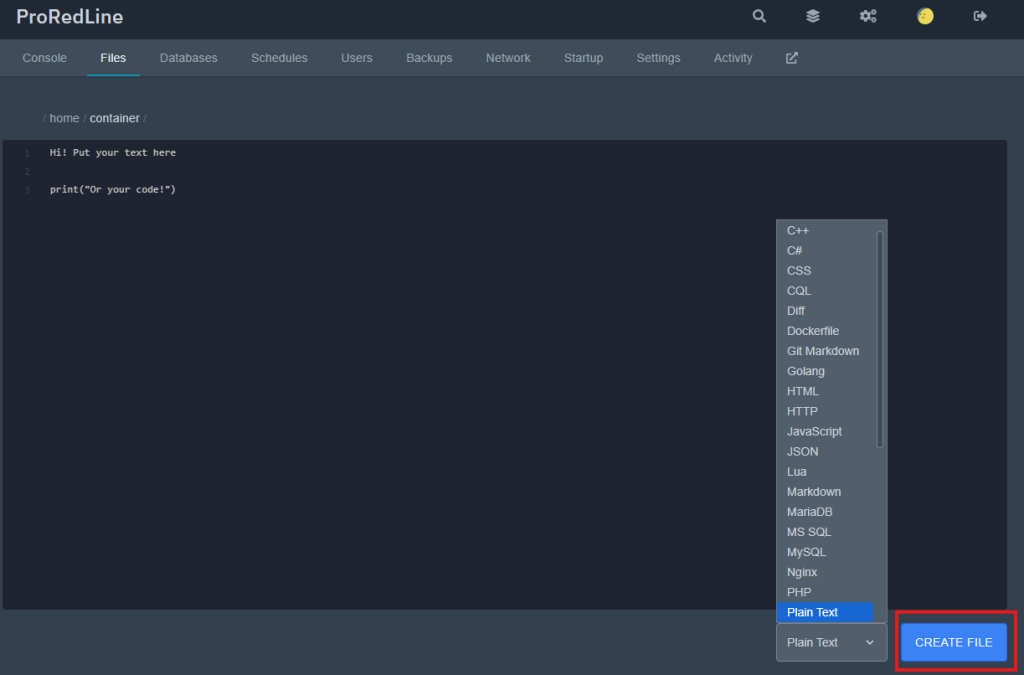Screen dimensions: 1024x675
Task: Click the stacked layers servers icon
Action: point(812,16)
